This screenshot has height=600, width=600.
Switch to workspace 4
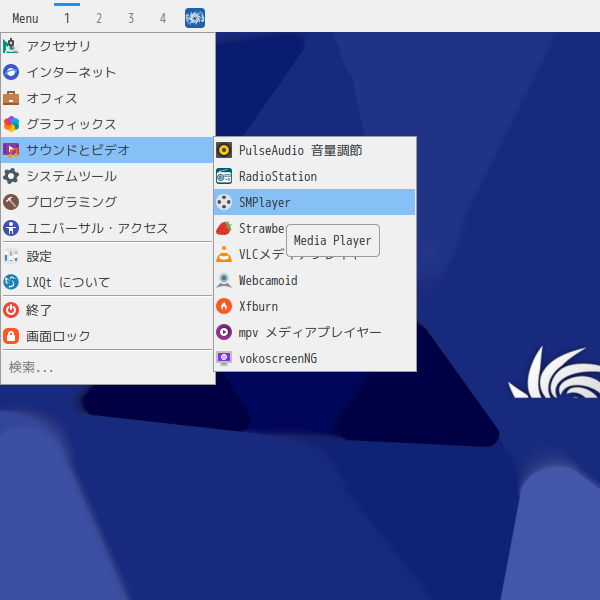(163, 18)
